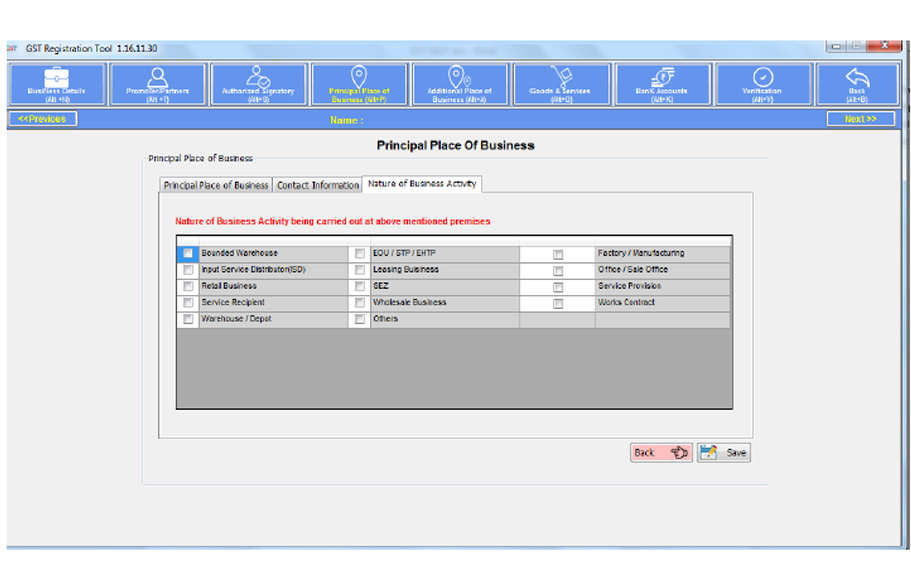Screen dimensions: 911x572
Task: Go to Authorized Signatory section
Action: 258,84
